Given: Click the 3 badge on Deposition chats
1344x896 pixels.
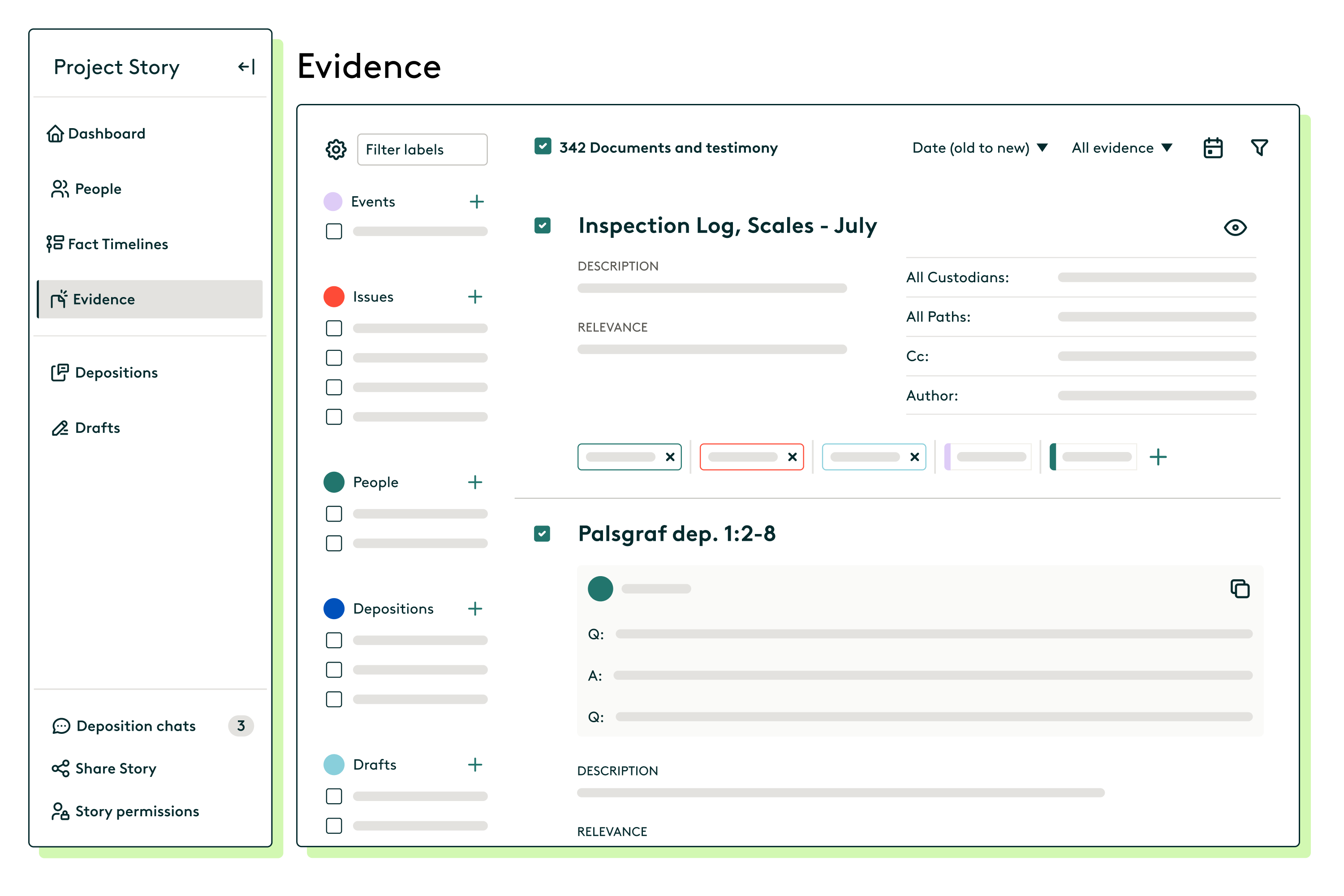Looking at the screenshot, I should click(x=241, y=726).
